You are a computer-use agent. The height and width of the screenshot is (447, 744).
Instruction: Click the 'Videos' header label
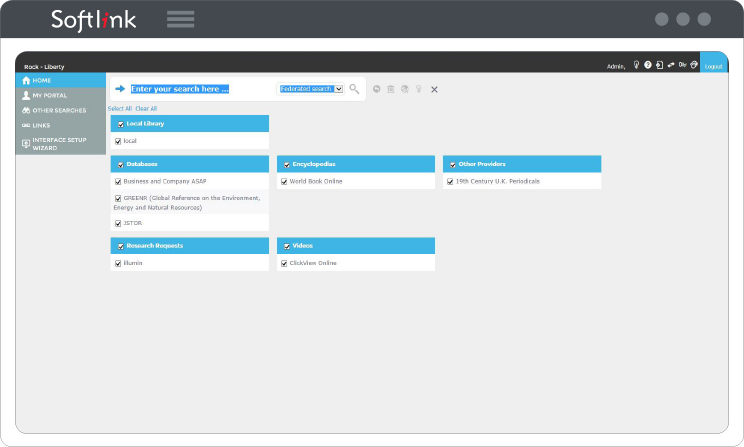[x=302, y=246]
